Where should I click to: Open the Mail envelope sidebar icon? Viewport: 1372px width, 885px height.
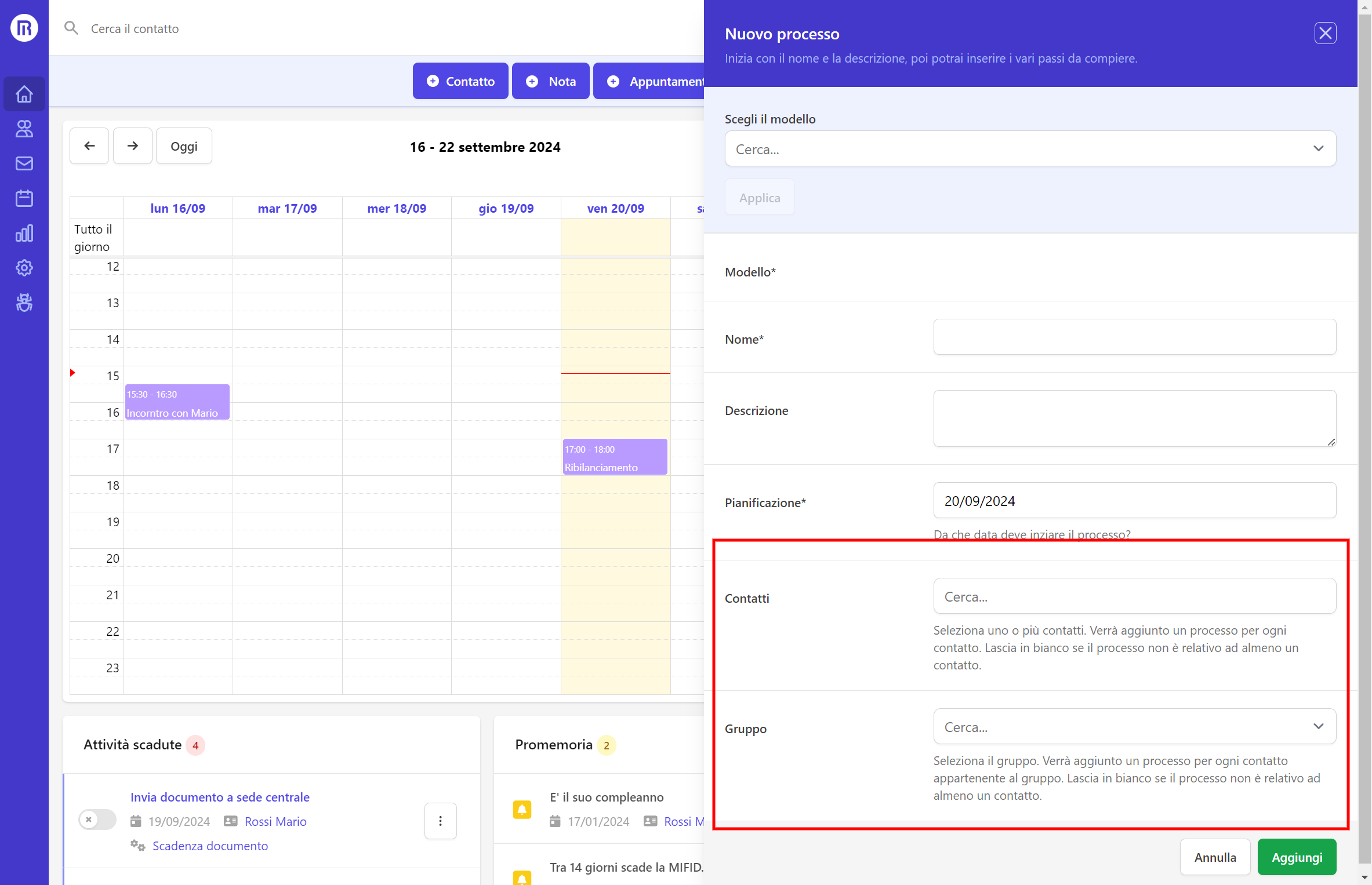(x=24, y=163)
